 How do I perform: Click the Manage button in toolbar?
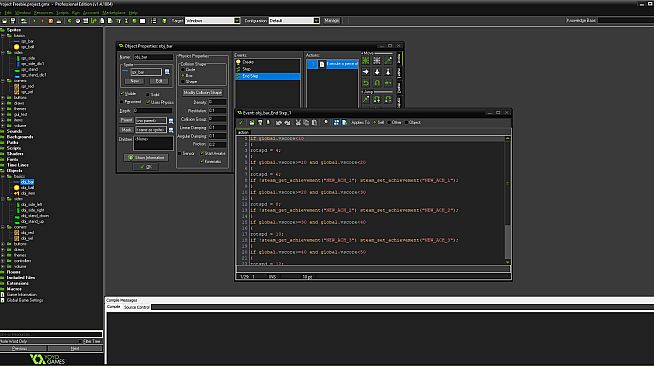pyautogui.click(x=332, y=20)
